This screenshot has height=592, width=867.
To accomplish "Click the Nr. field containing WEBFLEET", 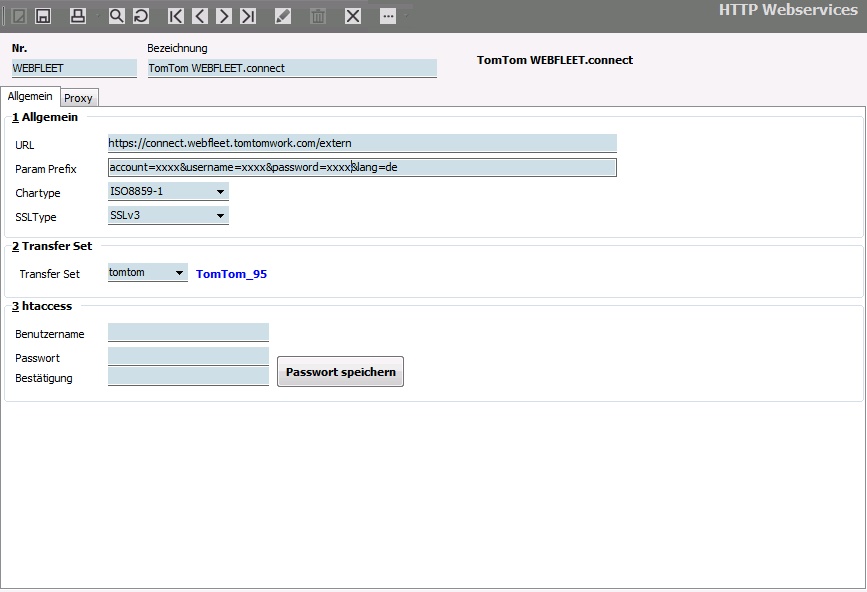I will (x=74, y=68).
